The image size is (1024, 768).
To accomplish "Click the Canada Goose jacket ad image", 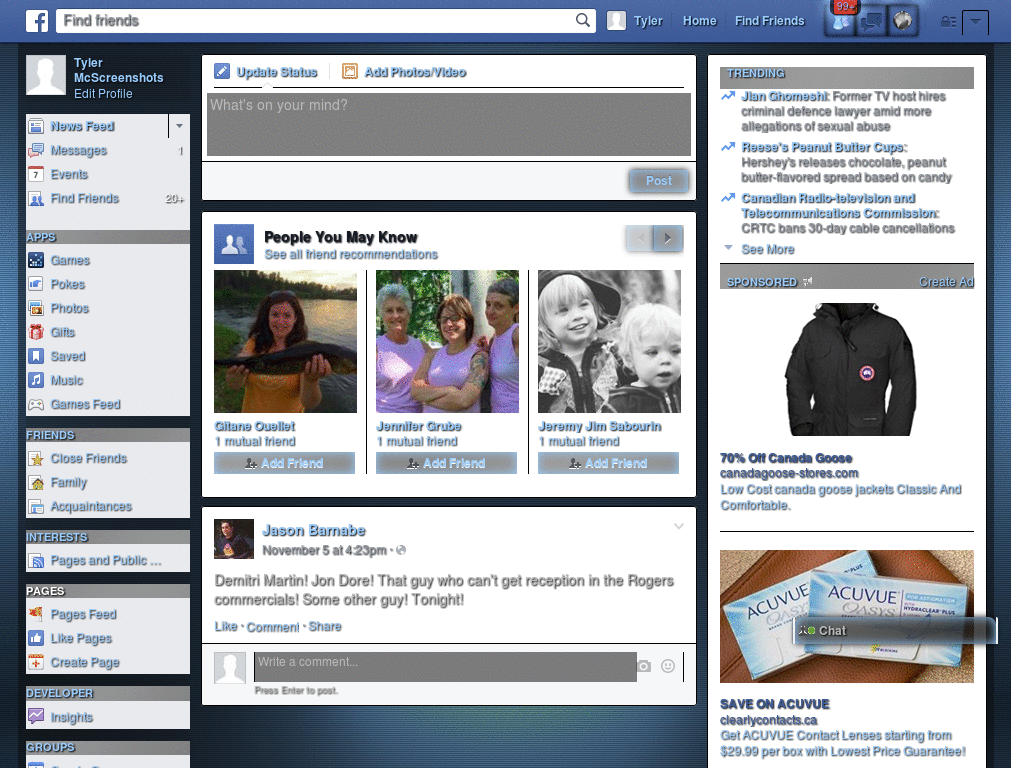I will [850, 370].
